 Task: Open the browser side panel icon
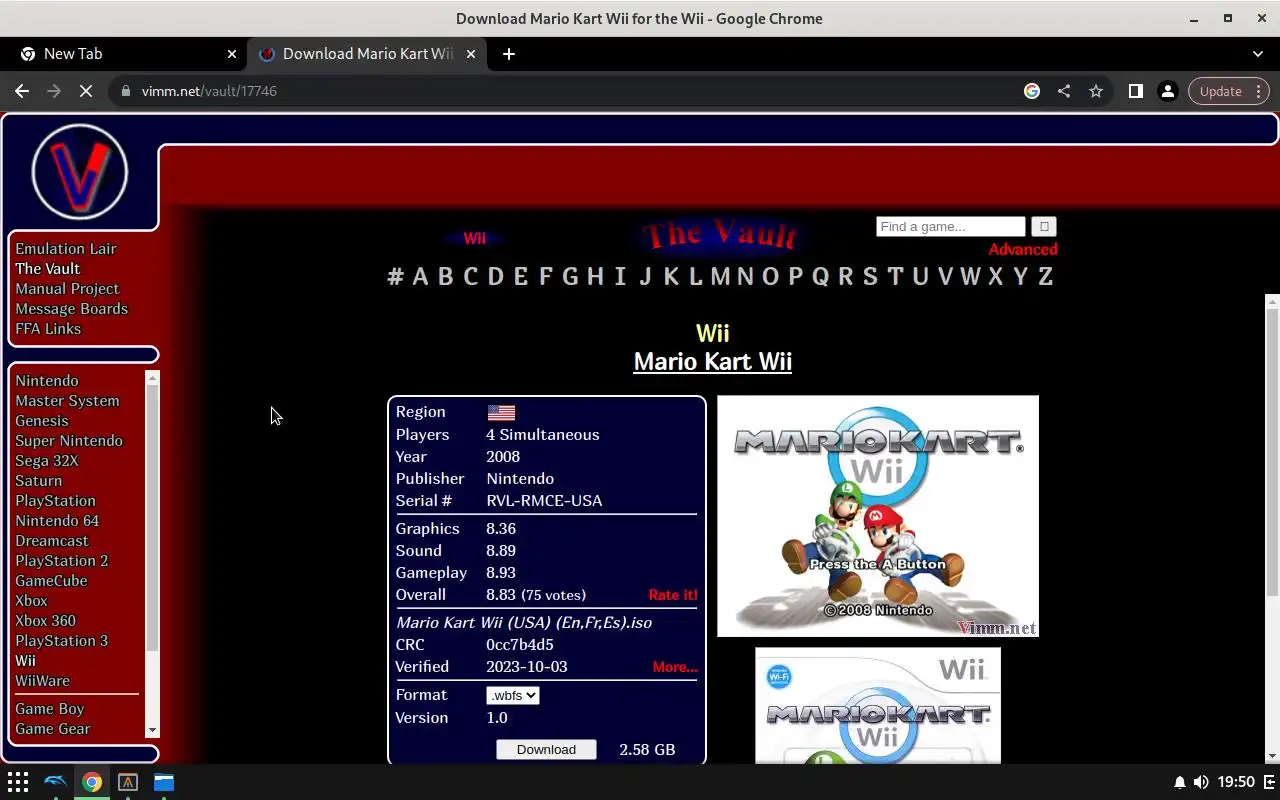coord(1135,91)
